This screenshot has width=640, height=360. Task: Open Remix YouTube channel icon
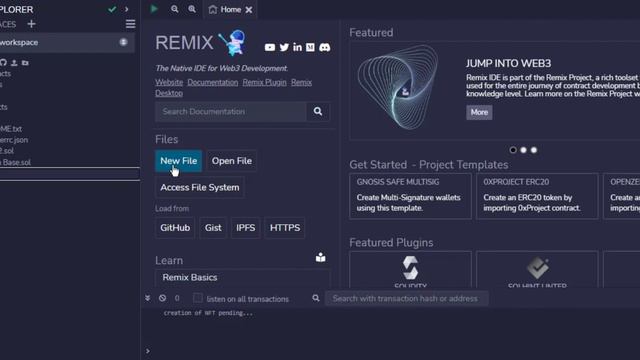click(x=270, y=47)
